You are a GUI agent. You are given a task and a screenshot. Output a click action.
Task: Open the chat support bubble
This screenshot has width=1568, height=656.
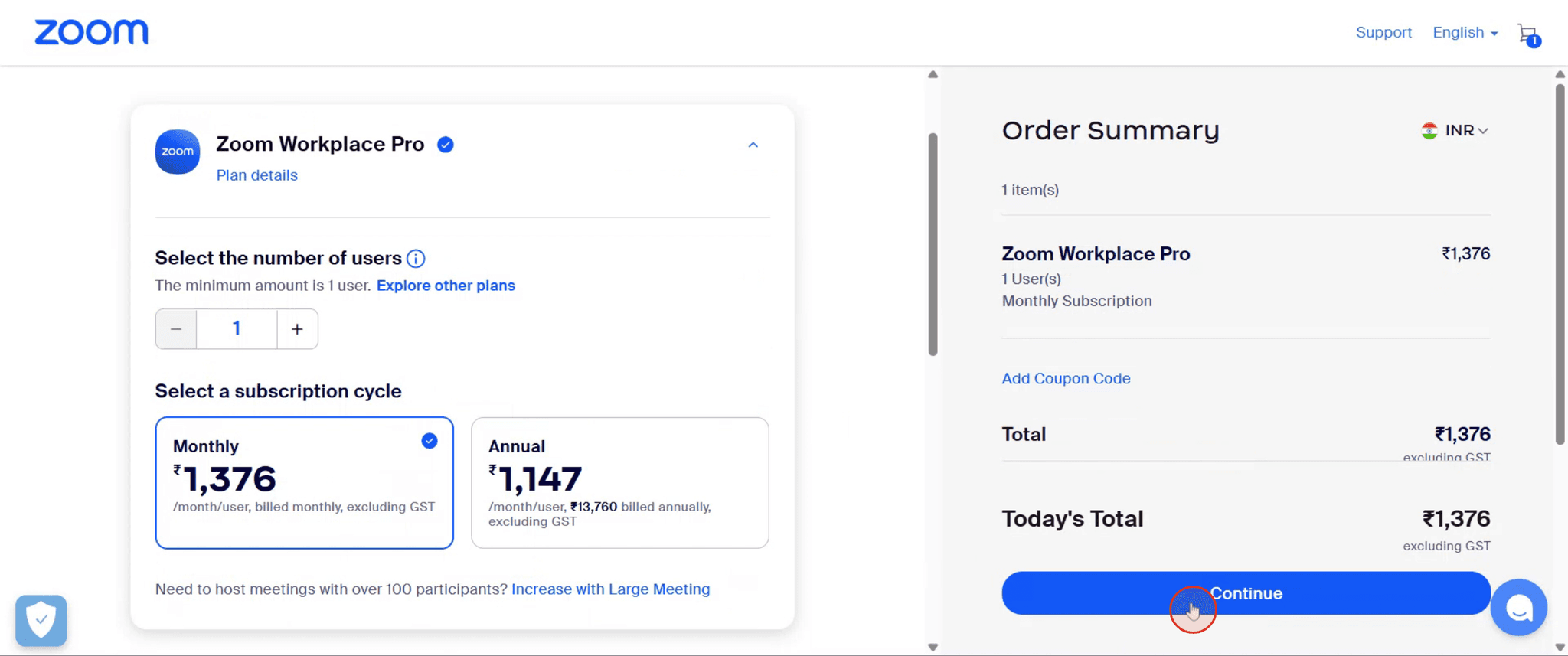point(1519,607)
